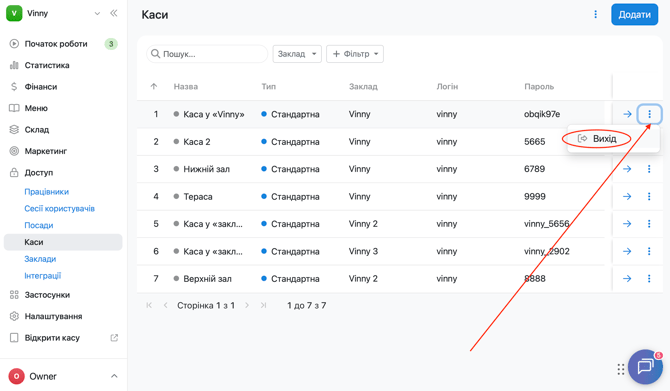Open the Фільтр dropdown
The height and width of the screenshot is (391, 670).
click(x=355, y=54)
